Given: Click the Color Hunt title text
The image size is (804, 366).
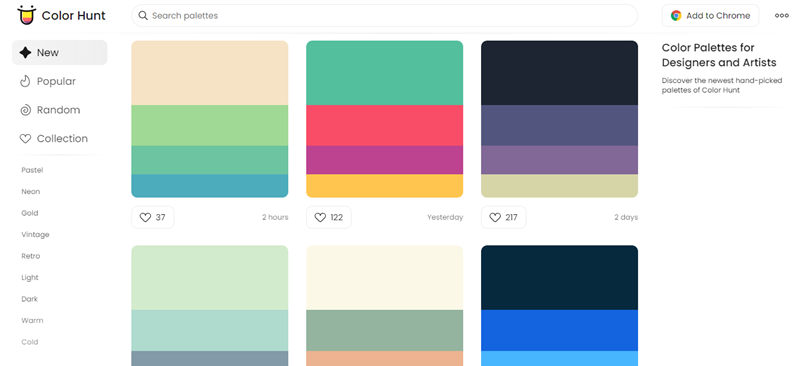Looking at the screenshot, I should coord(73,16).
